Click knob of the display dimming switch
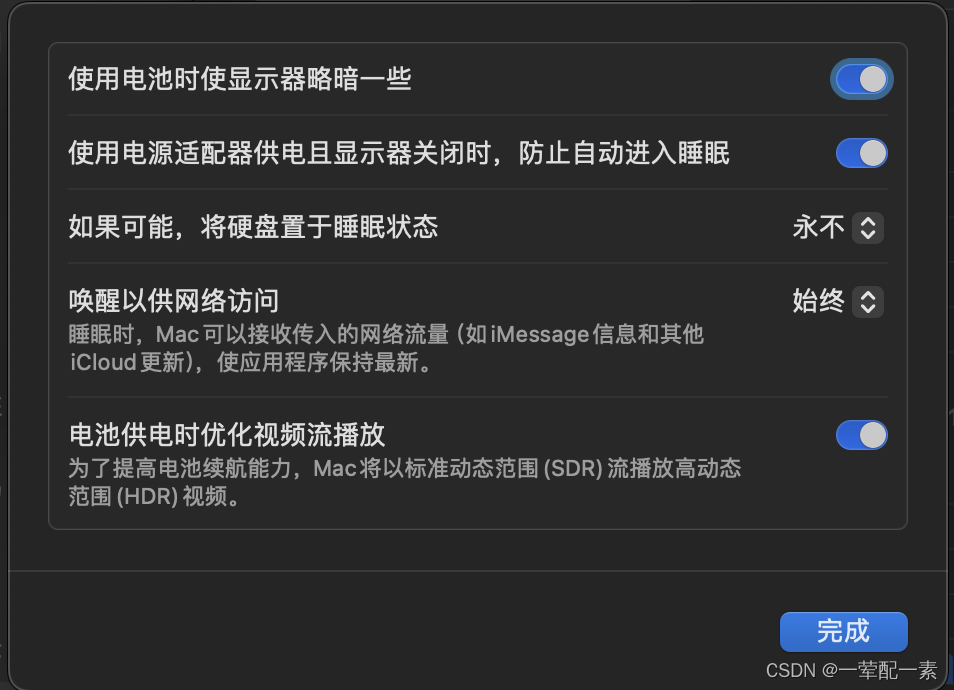954x690 pixels. pyautogui.click(x=874, y=79)
